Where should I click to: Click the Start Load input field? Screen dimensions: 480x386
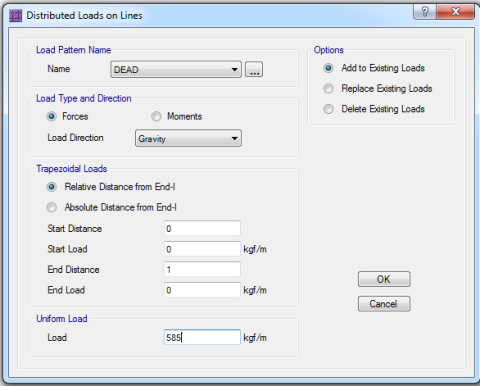202,249
